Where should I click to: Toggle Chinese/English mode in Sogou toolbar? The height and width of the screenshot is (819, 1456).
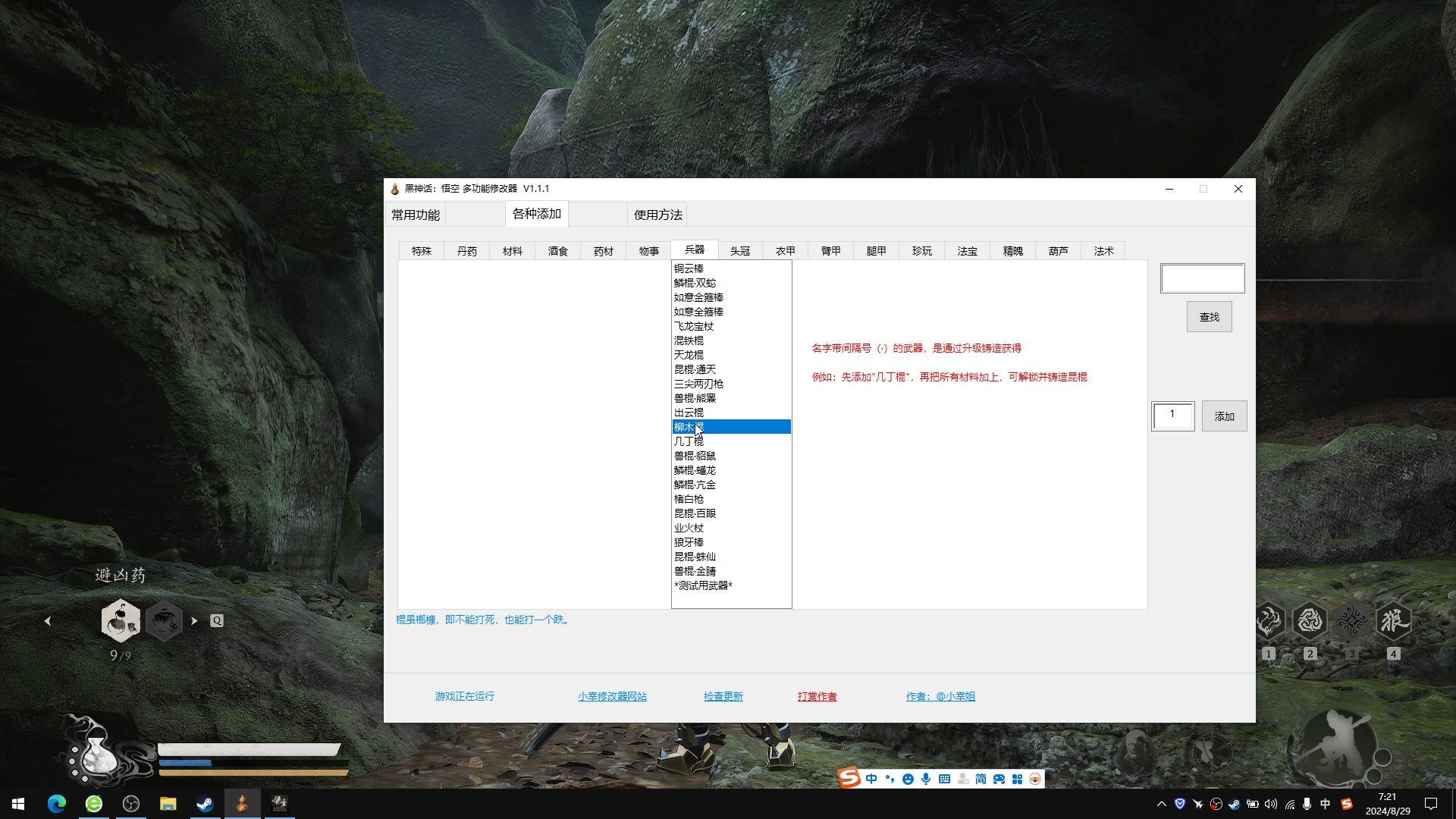[x=871, y=779]
